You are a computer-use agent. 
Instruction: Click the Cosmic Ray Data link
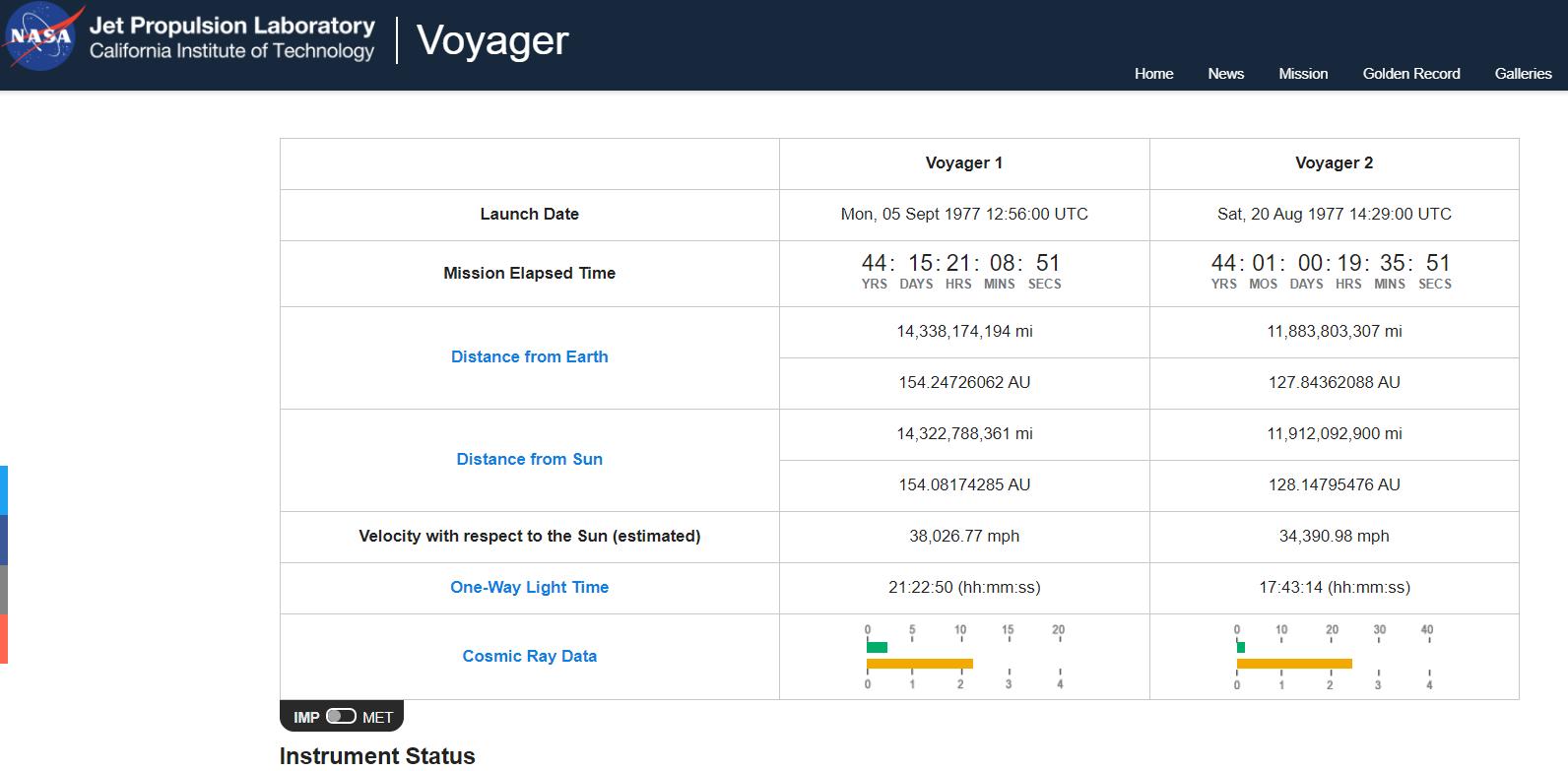(x=530, y=657)
